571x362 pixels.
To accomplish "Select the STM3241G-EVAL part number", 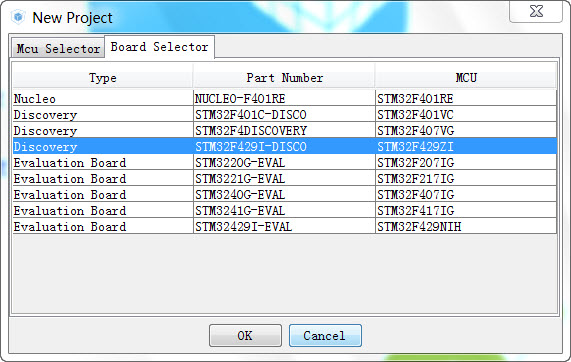I will click(x=284, y=210).
